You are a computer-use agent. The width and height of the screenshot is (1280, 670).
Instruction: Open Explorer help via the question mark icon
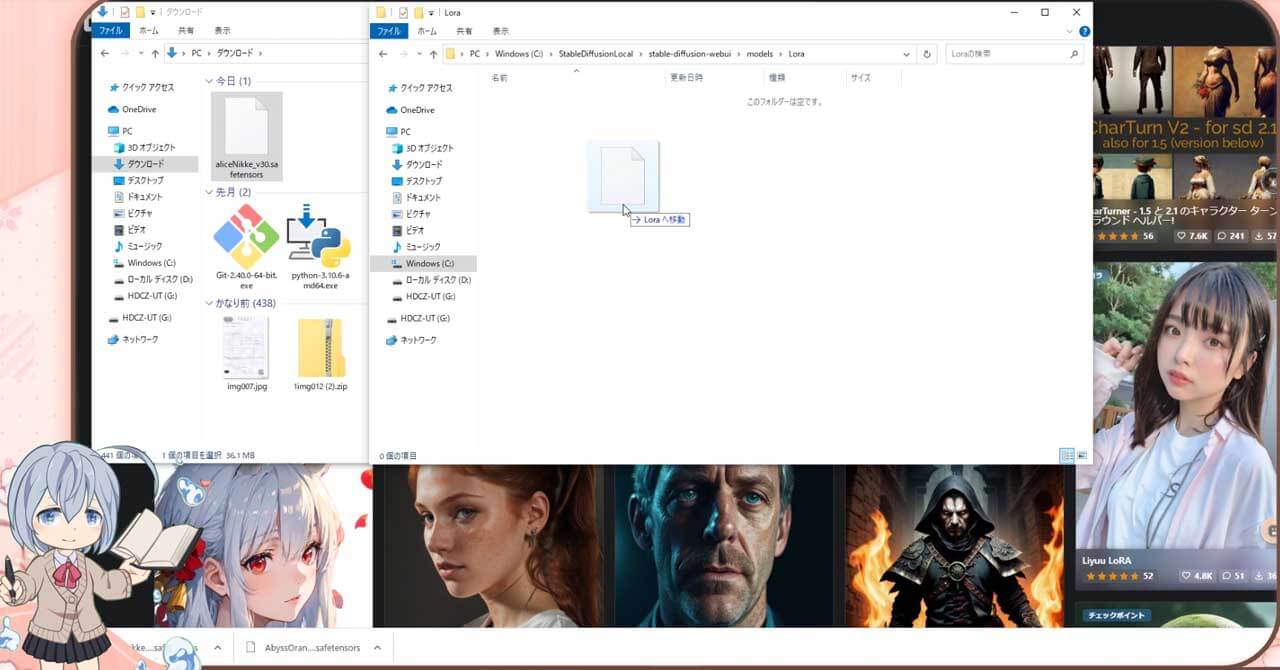point(1086,30)
